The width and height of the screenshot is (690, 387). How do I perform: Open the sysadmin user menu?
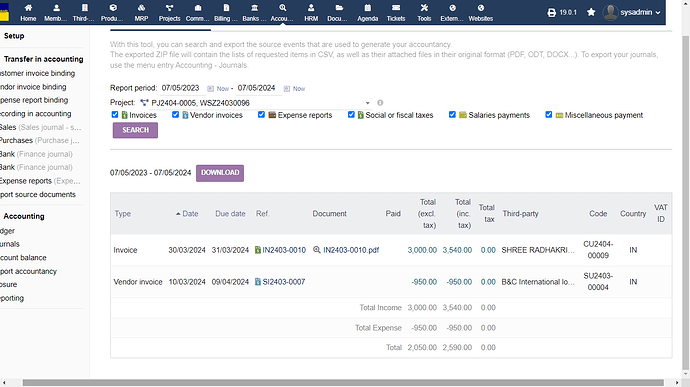pos(632,12)
